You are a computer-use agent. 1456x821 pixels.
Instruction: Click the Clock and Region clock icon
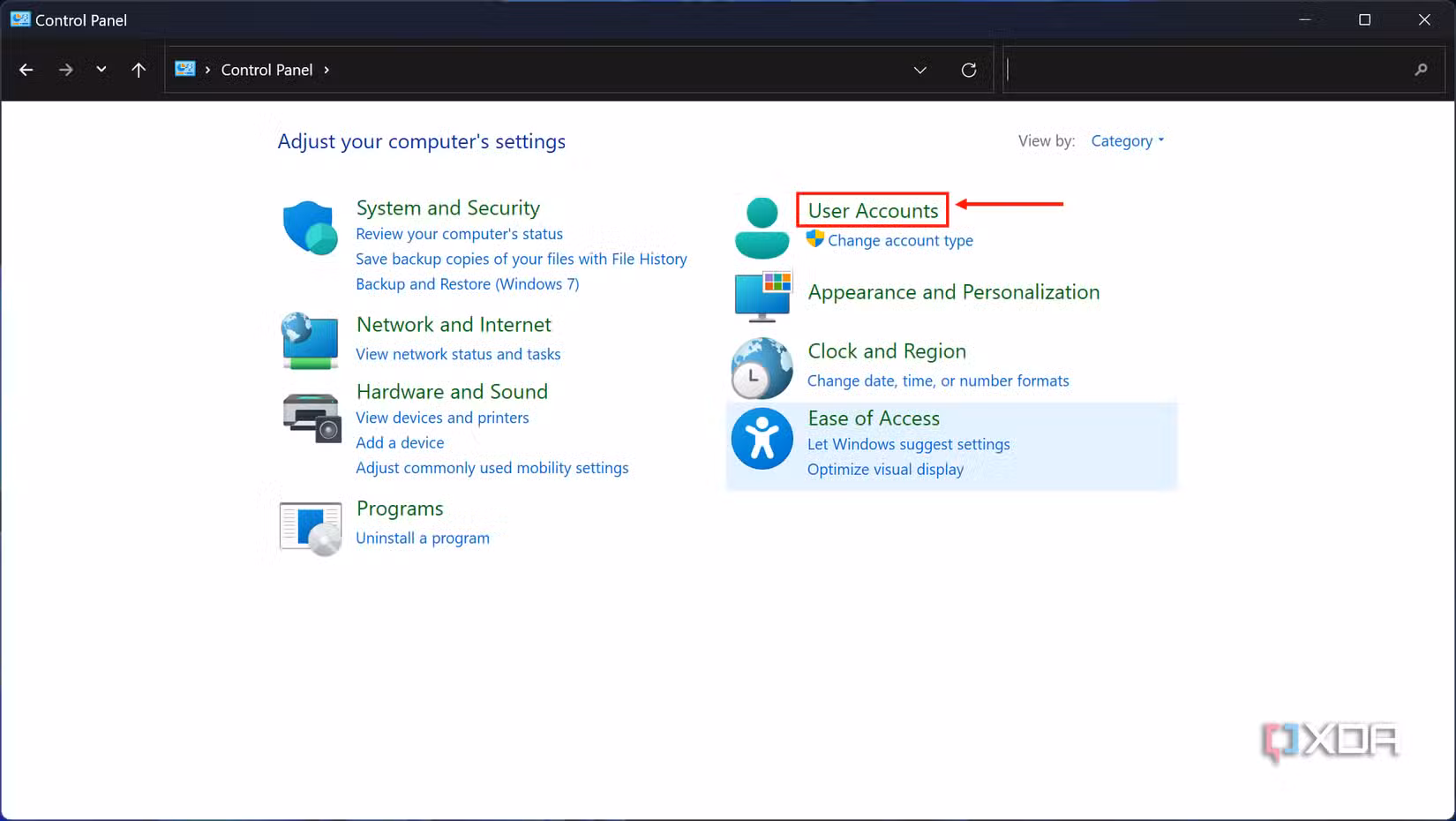coord(761,367)
